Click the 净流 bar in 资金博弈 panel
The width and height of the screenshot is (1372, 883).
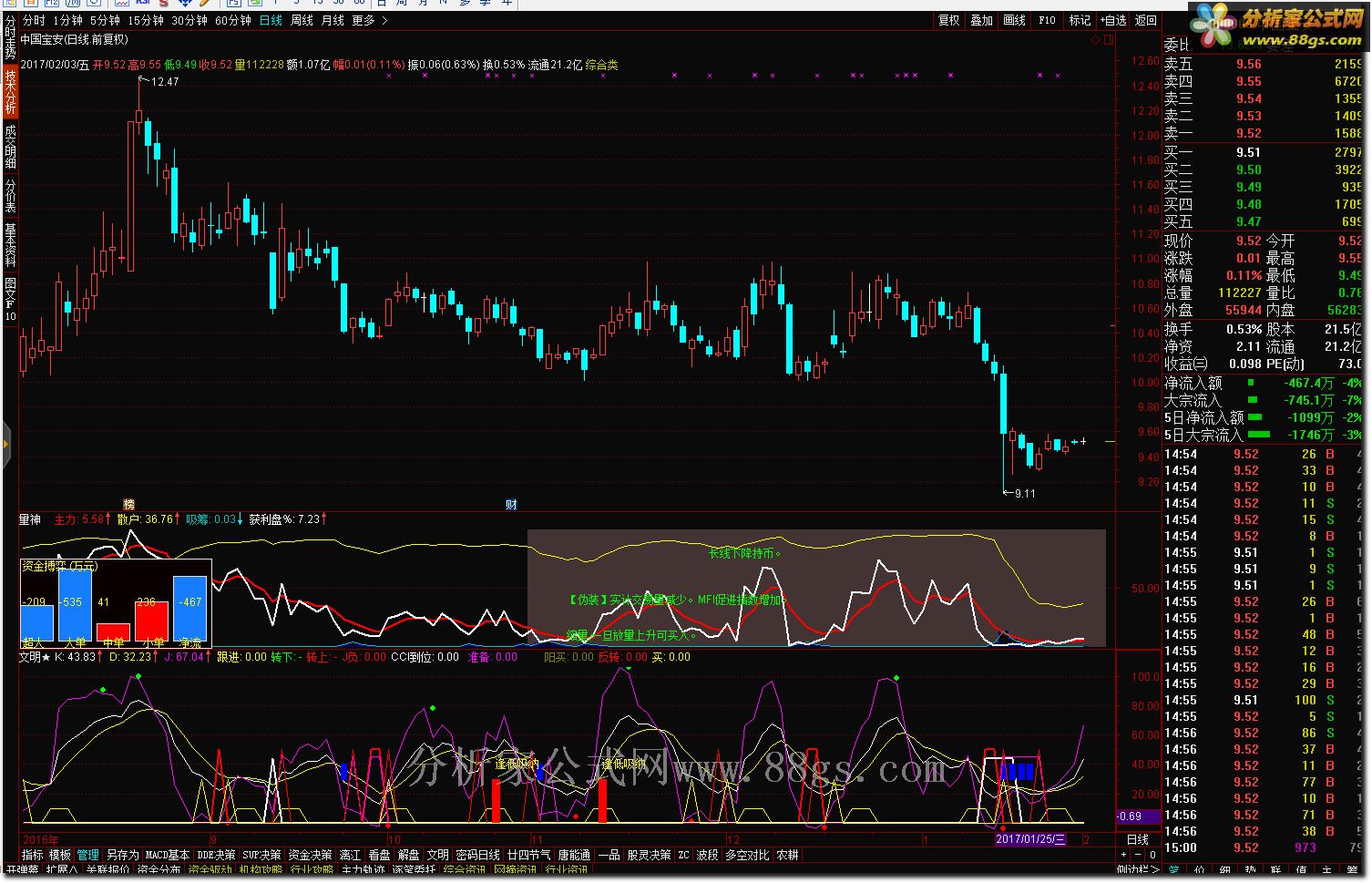point(190,609)
